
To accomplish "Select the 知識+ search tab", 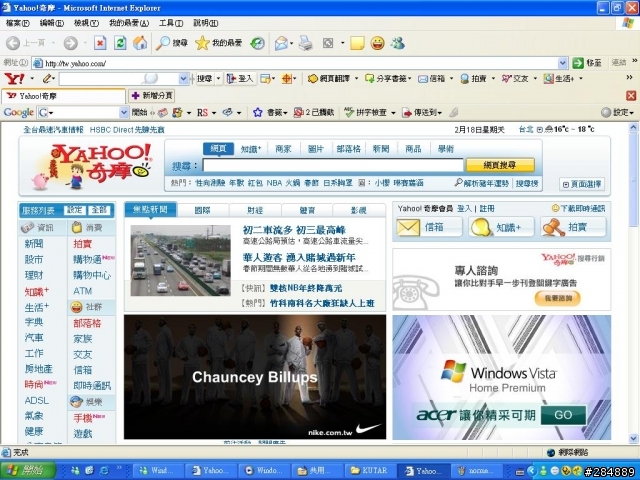I will tap(251, 149).
